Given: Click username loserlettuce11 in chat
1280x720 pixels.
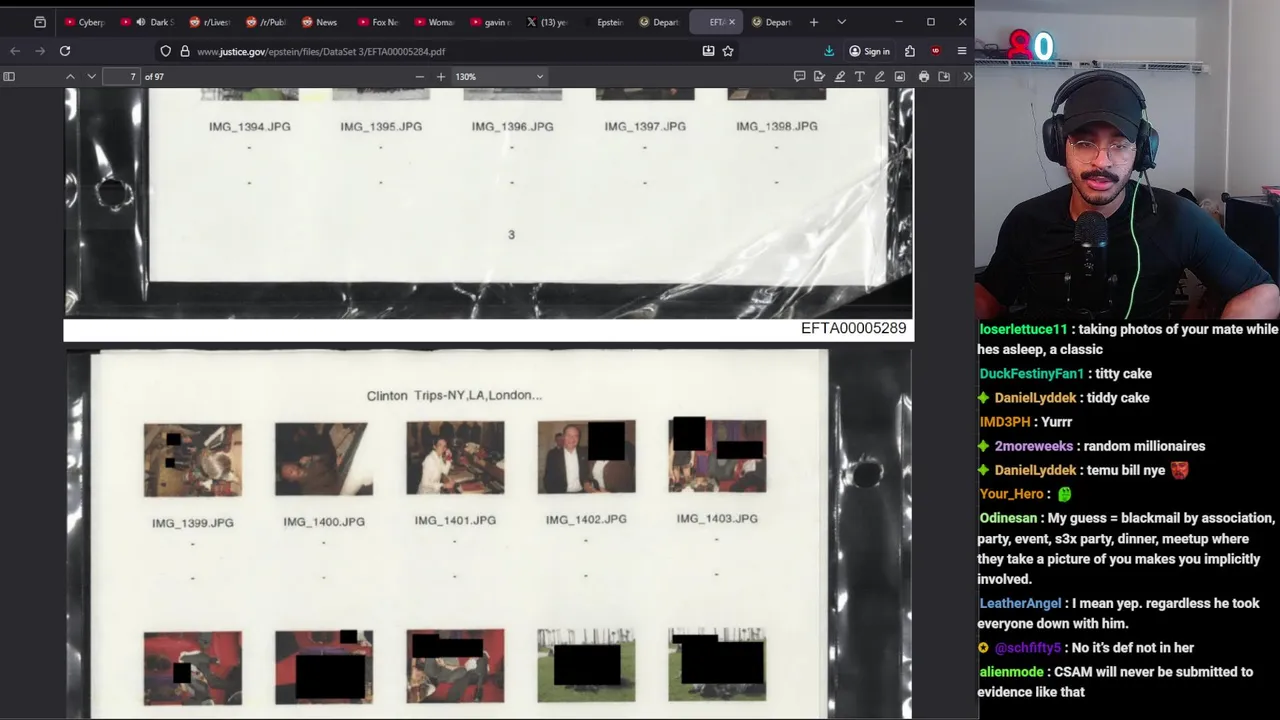Looking at the screenshot, I should click(x=1023, y=329).
